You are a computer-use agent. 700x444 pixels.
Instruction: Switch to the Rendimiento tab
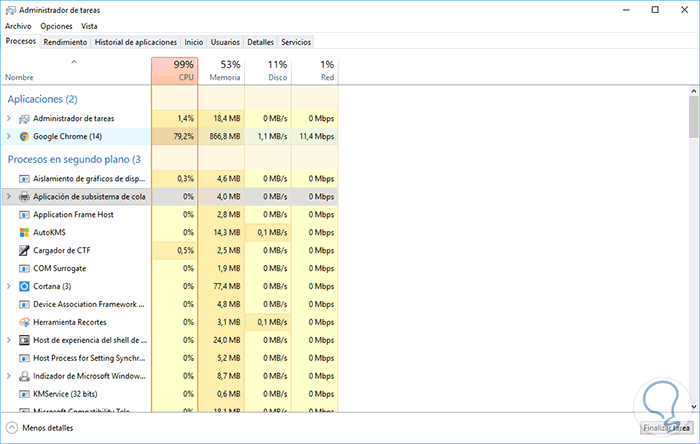65,42
